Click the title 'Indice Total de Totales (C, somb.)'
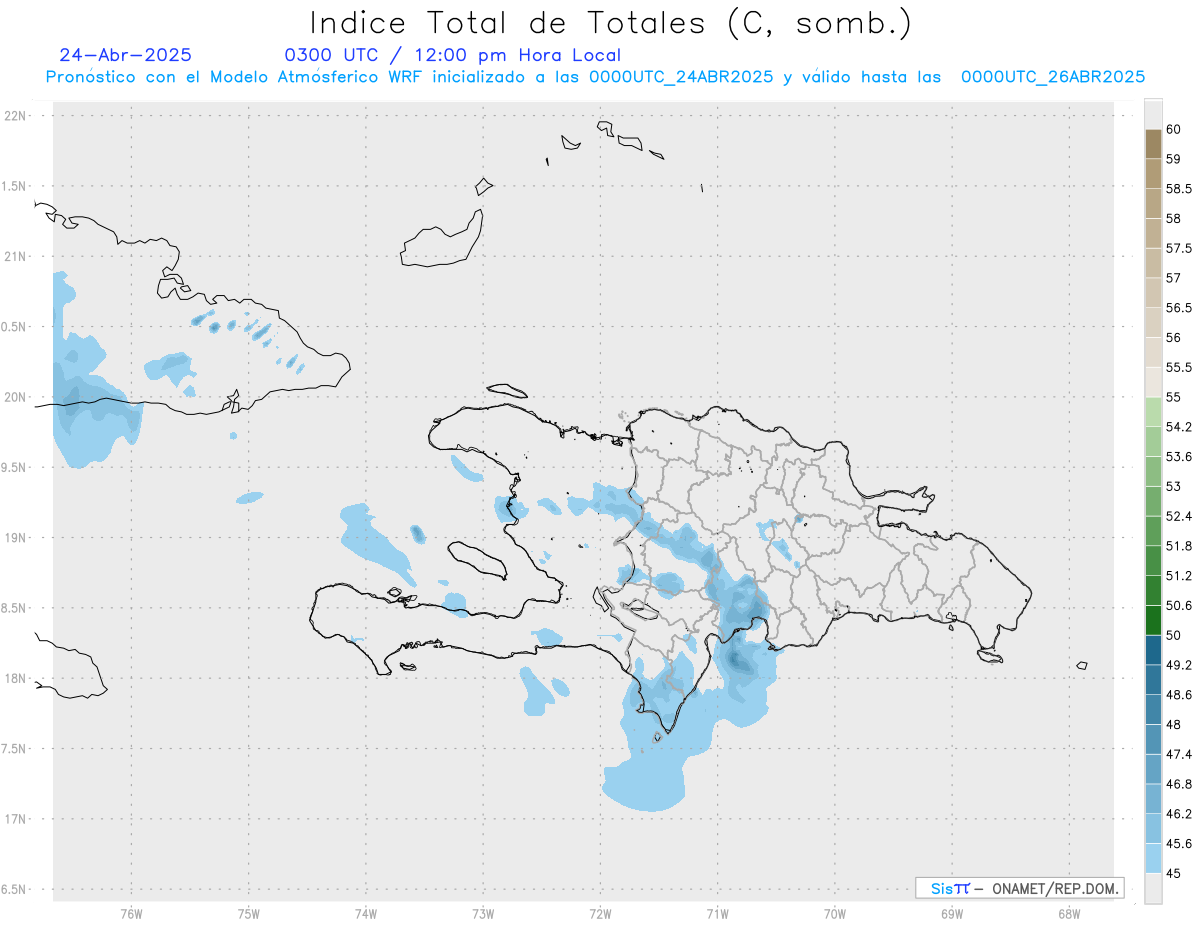The image size is (1200, 927). click(610, 23)
